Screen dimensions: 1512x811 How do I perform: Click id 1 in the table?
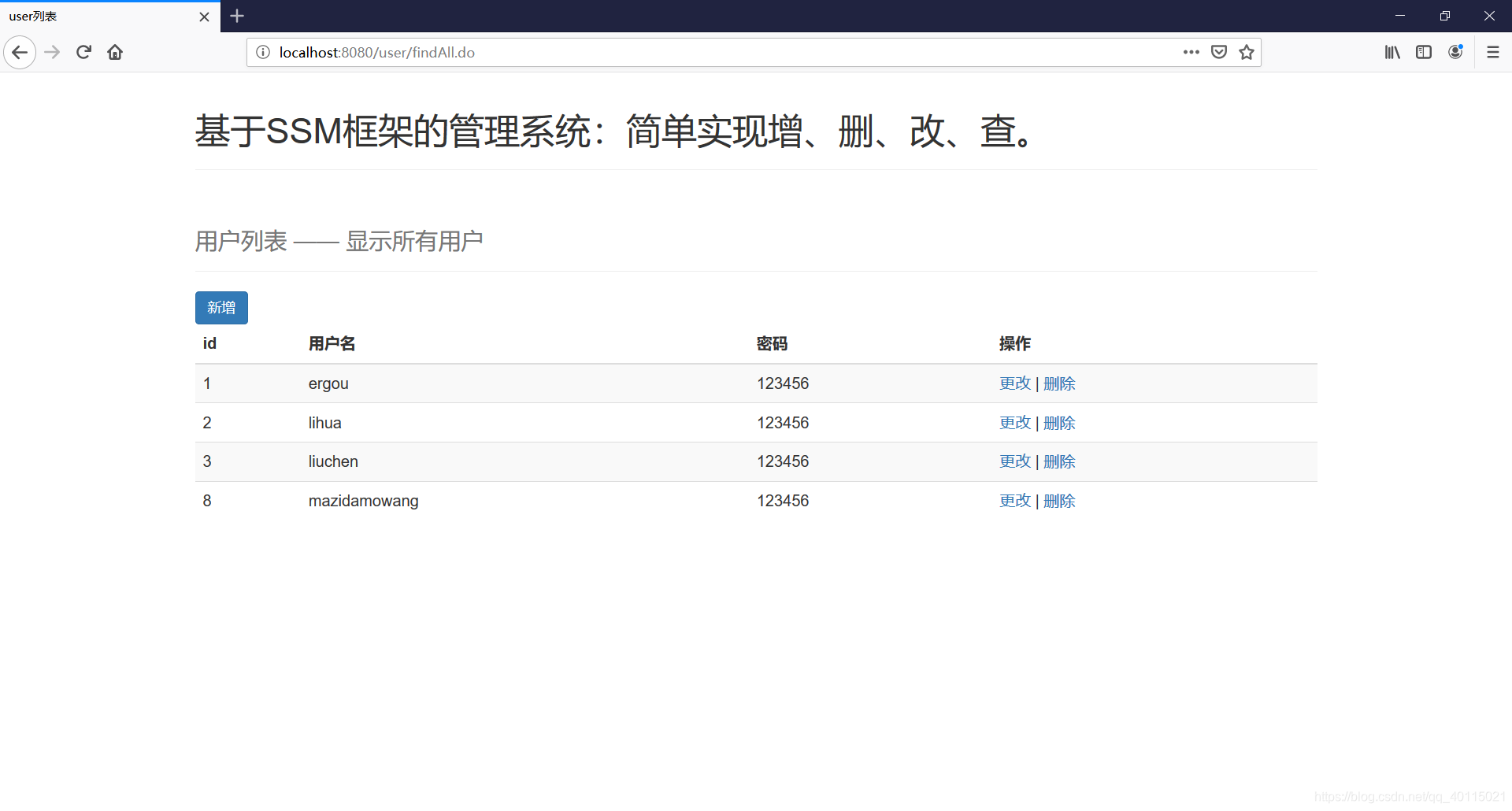coord(207,383)
